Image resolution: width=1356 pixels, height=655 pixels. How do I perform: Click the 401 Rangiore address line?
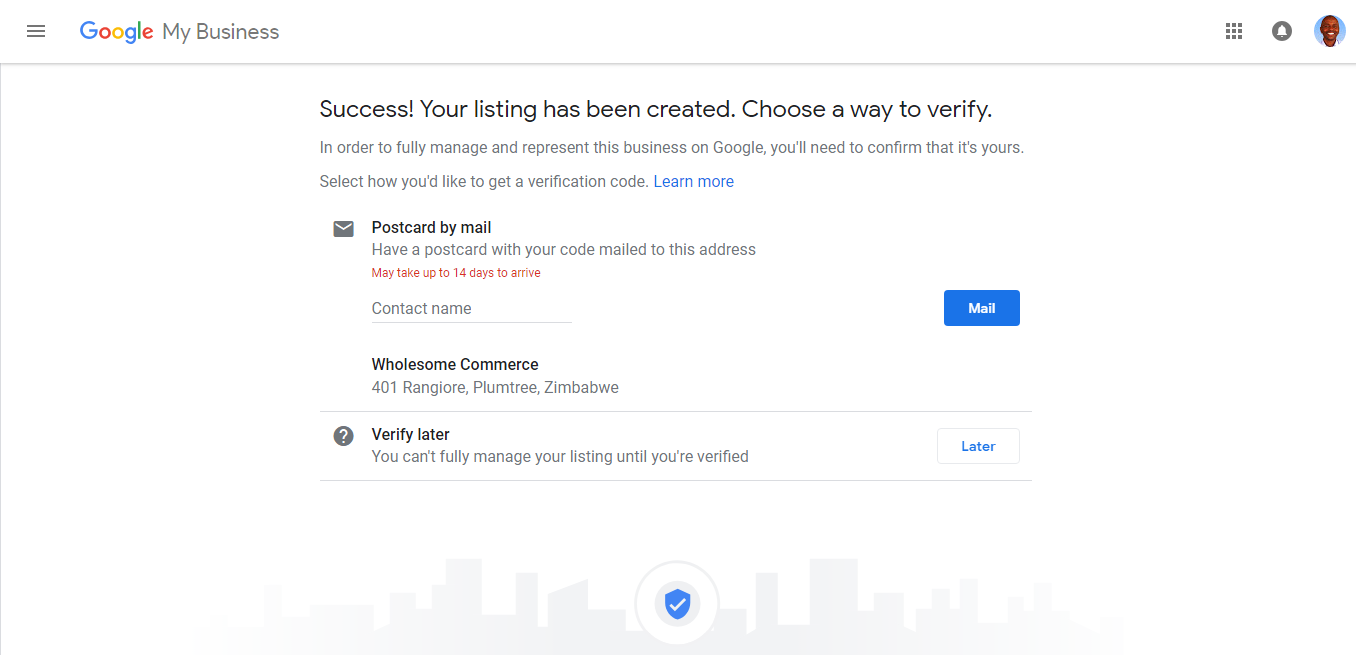495,387
